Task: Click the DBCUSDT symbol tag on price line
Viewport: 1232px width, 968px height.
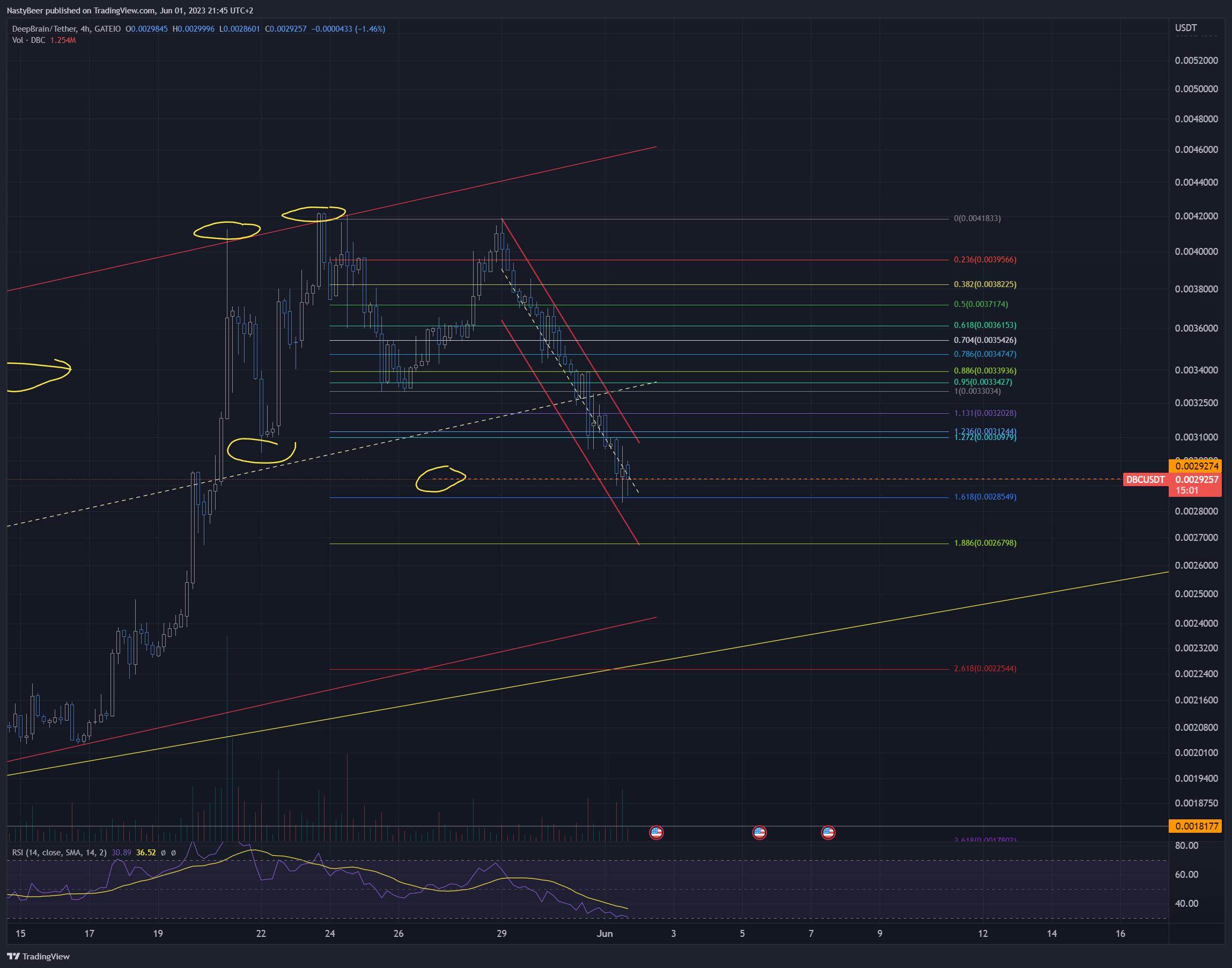Action: coord(1145,480)
